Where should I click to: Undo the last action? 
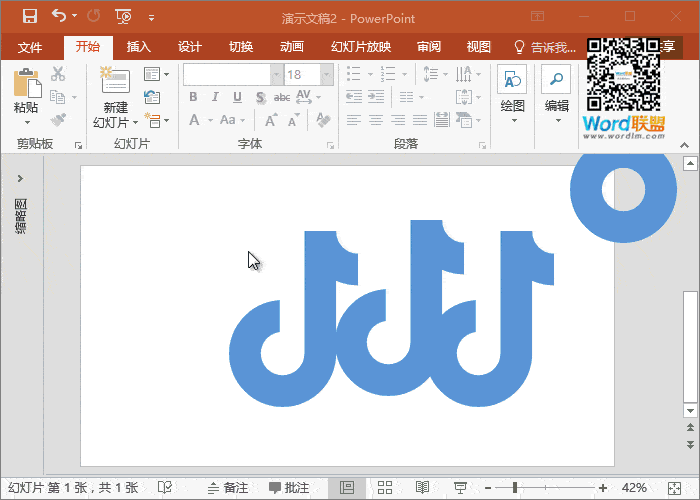click(58, 16)
